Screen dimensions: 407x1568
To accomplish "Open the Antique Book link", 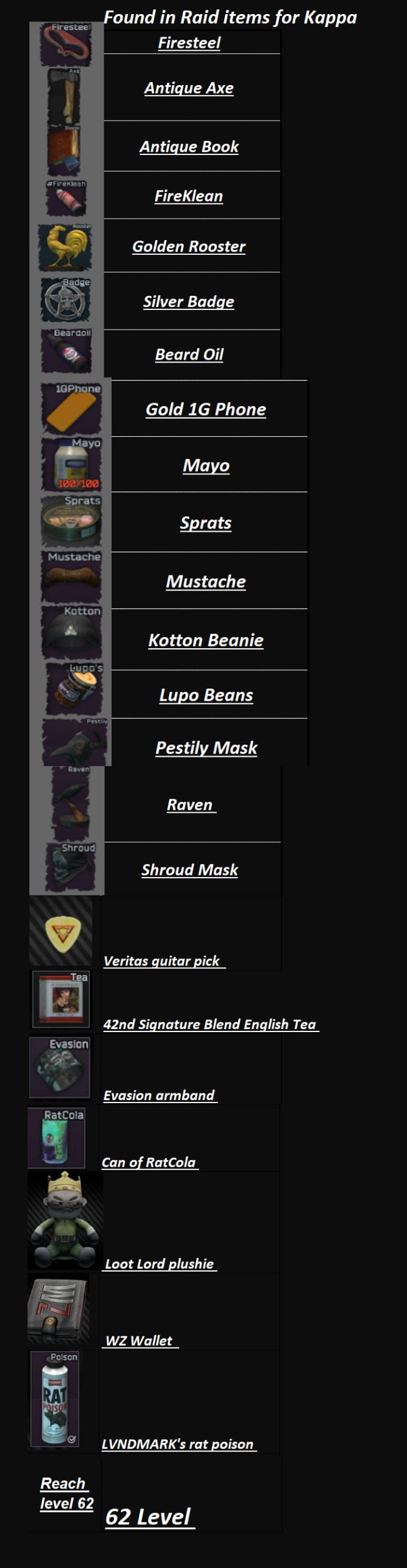I will (x=189, y=146).
